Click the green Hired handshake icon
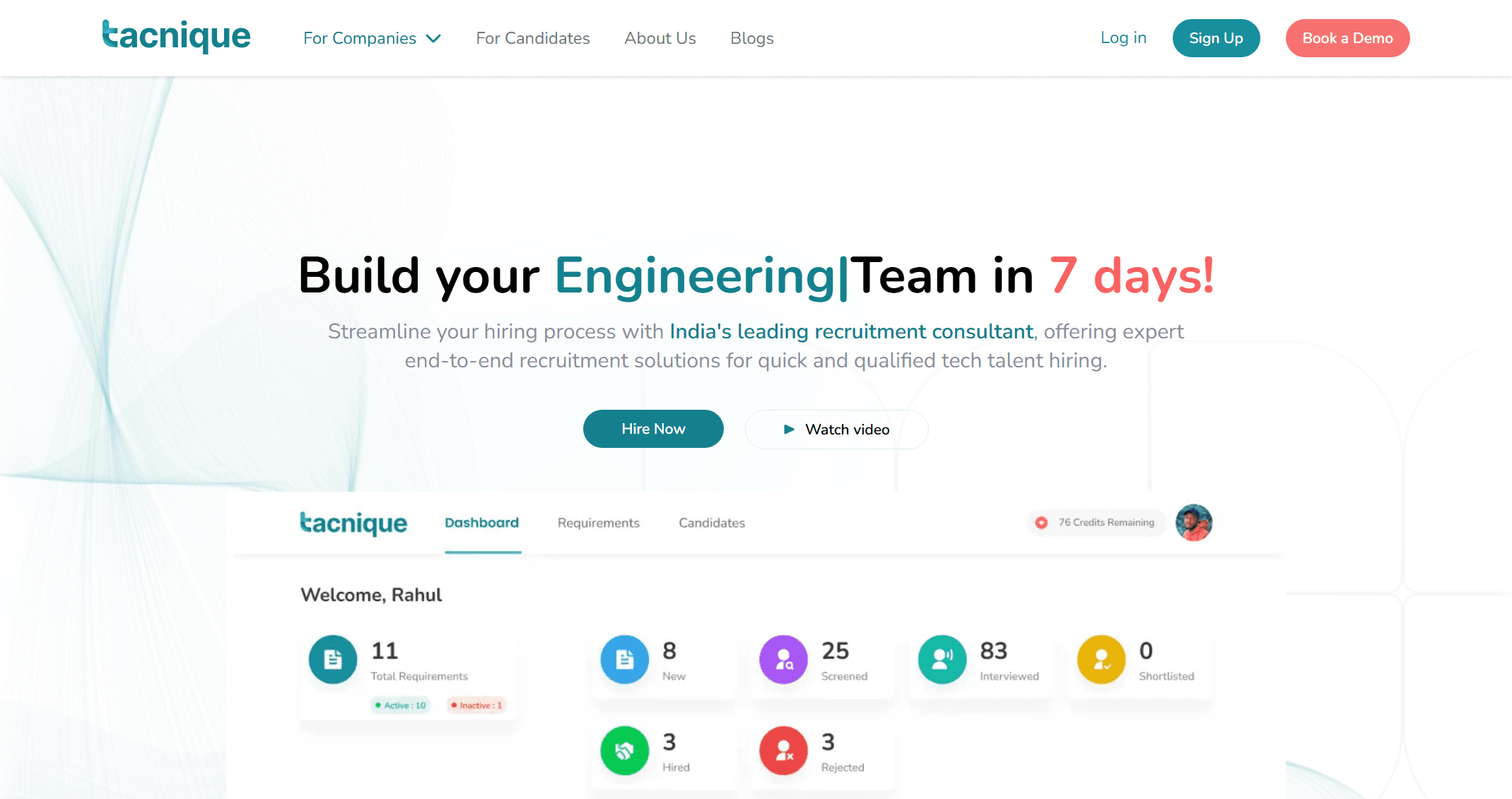Screen dimensions: 1512x799 [x=624, y=750]
